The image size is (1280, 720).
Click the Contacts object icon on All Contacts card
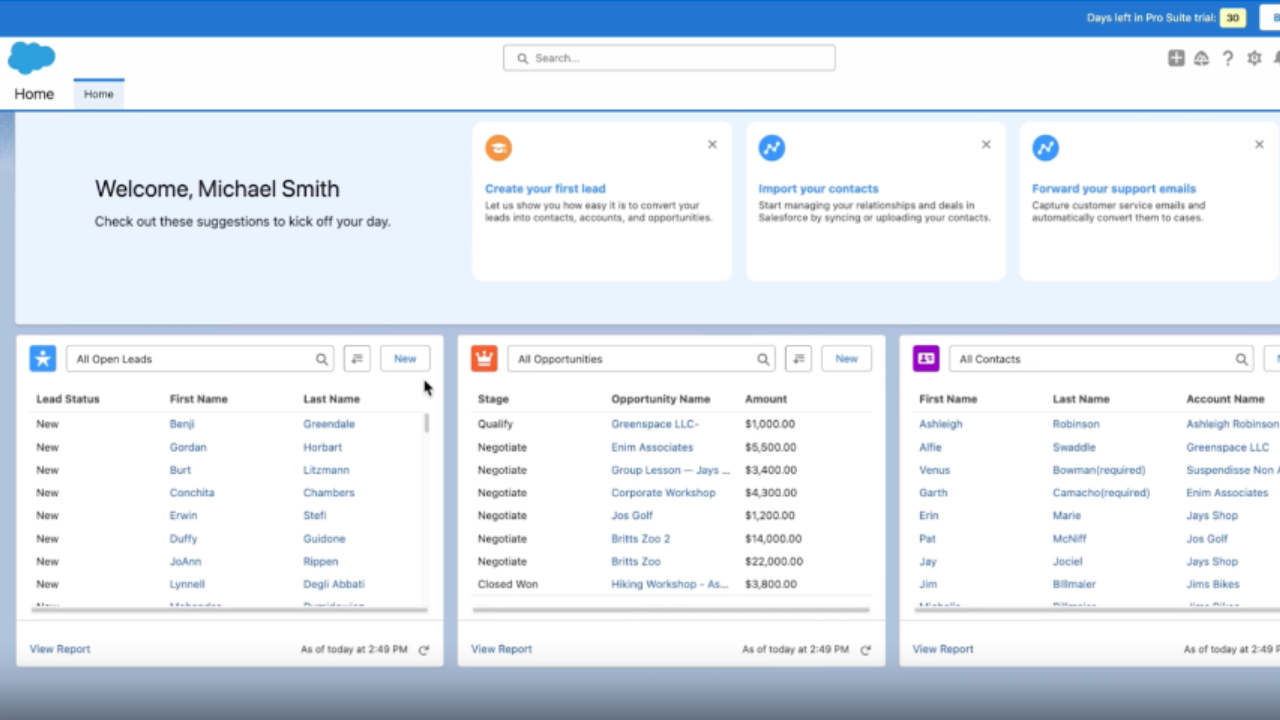[925, 358]
